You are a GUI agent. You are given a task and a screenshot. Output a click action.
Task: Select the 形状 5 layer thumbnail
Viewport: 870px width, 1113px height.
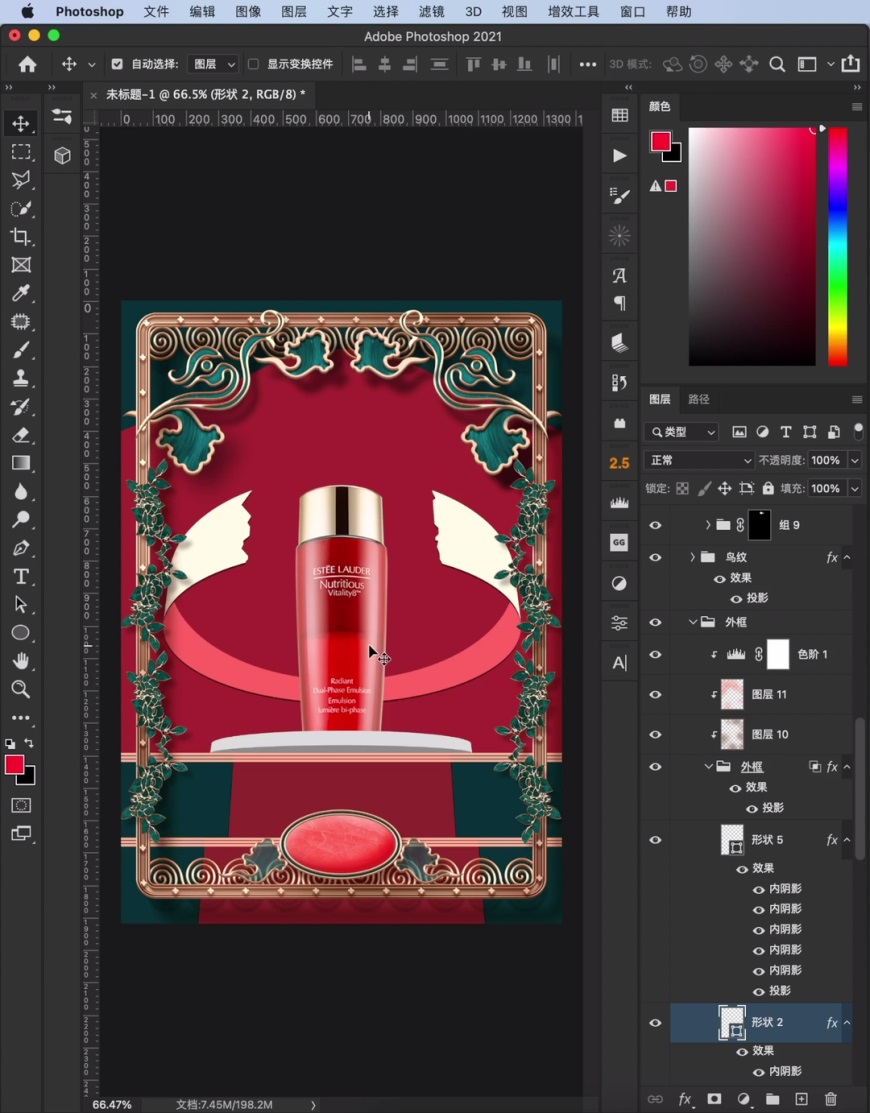click(x=732, y=840)
